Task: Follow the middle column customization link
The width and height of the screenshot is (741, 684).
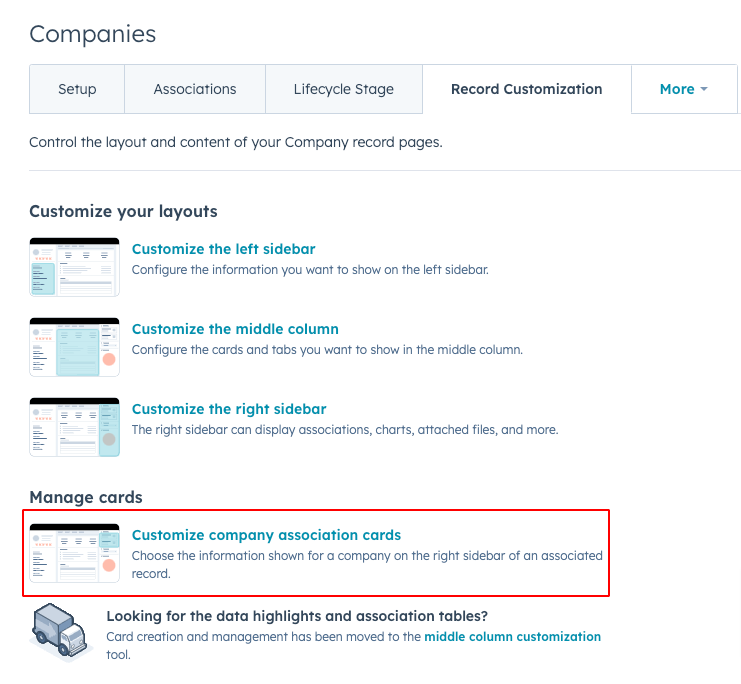Action: pos(513,637)
